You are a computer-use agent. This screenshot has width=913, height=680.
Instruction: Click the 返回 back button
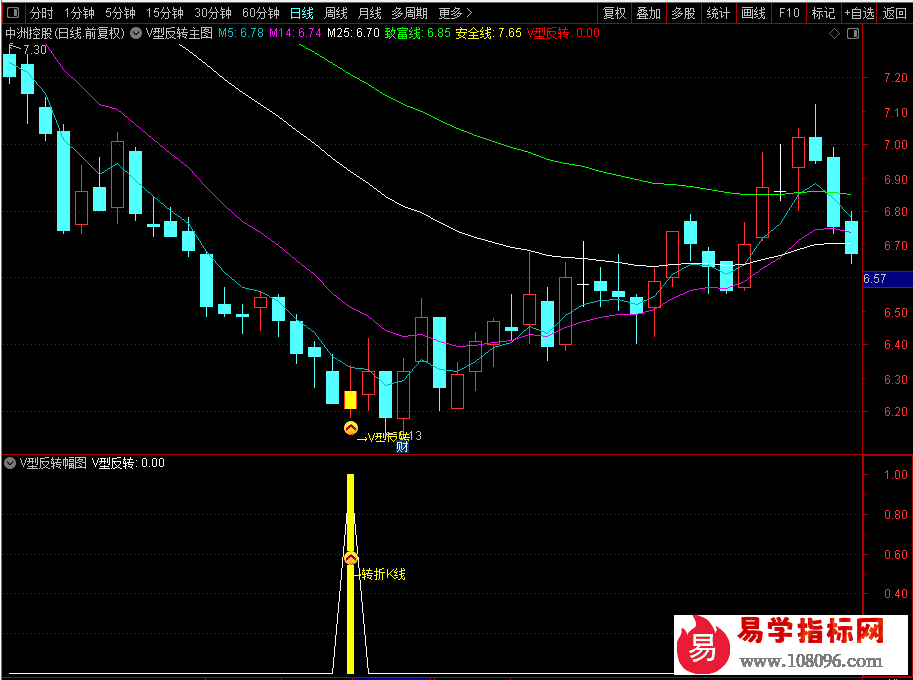pyautogui.click(x=894, y=13)
